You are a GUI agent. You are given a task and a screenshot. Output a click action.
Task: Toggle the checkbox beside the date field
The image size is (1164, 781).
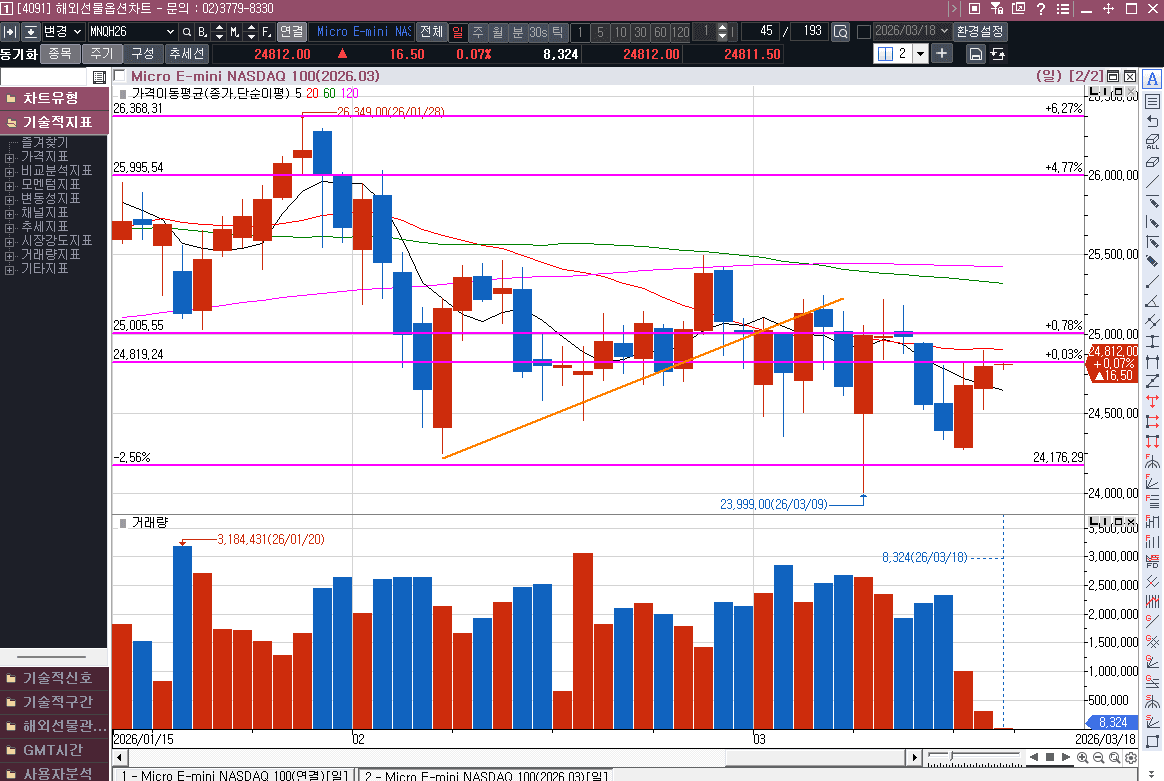864,31
